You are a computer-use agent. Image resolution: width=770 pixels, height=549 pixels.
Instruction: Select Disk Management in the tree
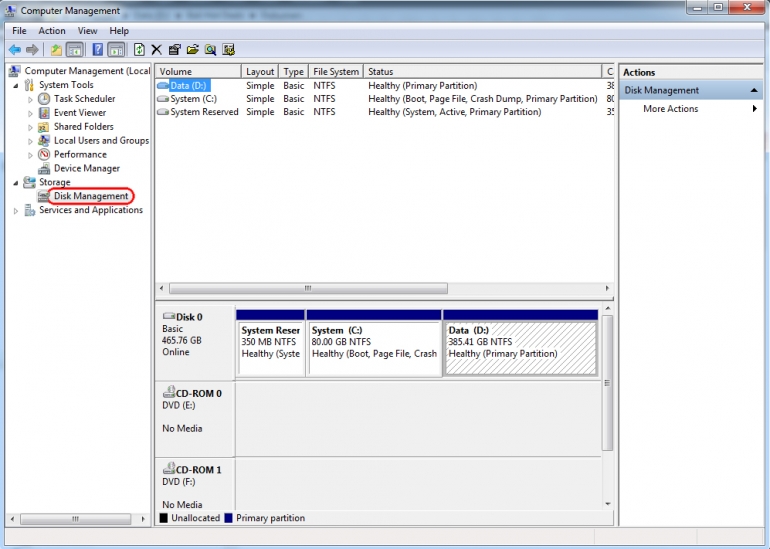[91, 196]
